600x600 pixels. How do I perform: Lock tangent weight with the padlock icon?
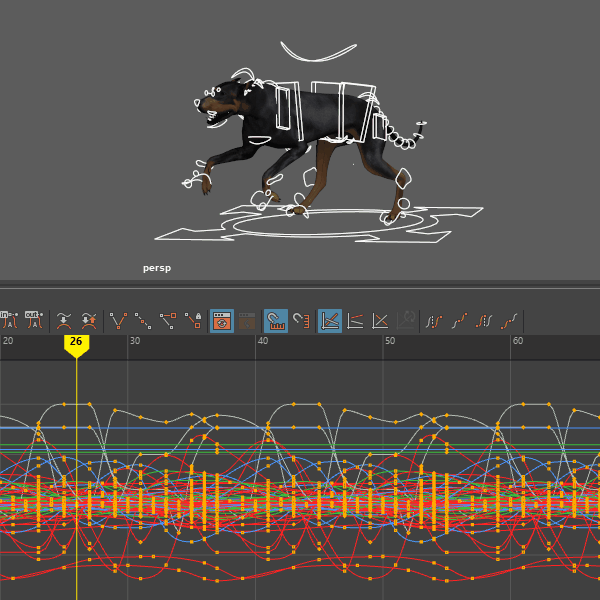pos(193,321)
